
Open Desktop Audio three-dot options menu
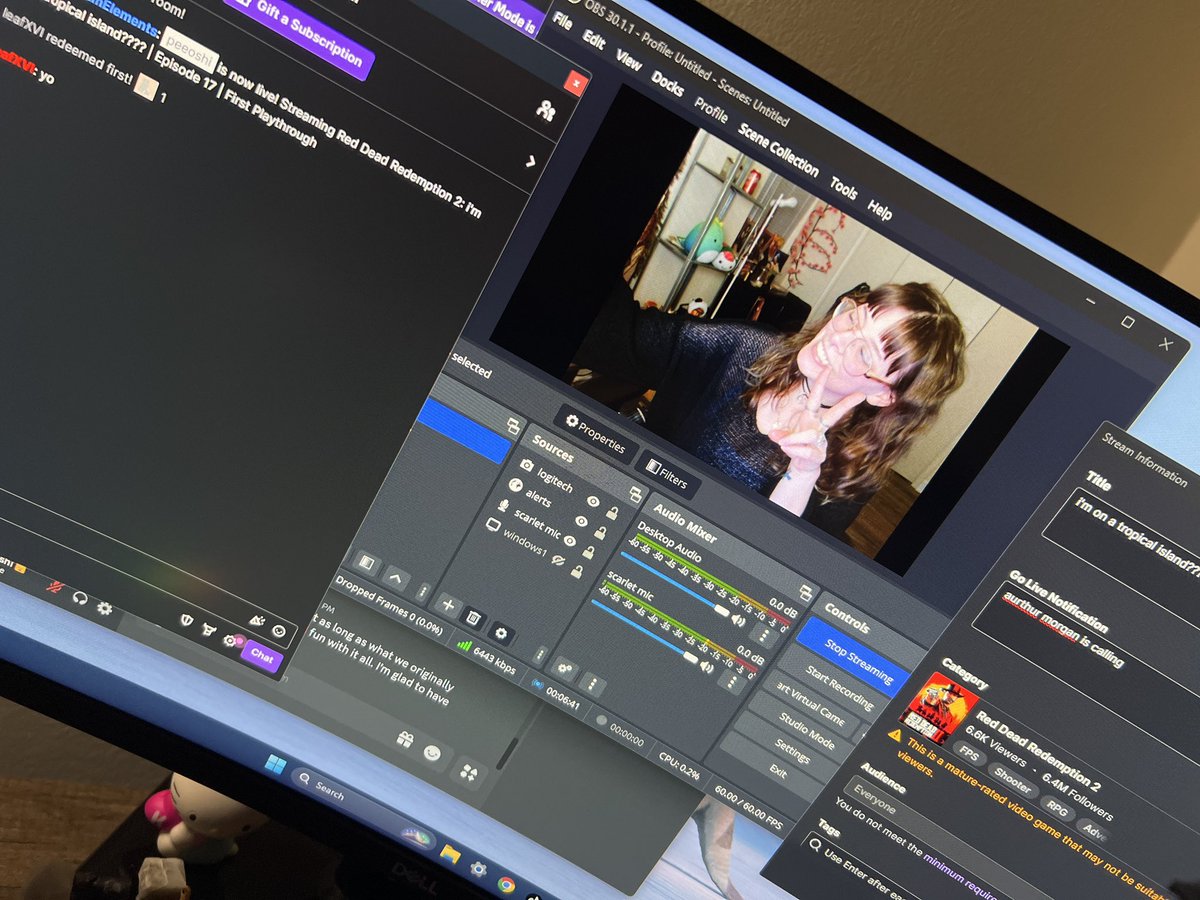click(765, 634)
